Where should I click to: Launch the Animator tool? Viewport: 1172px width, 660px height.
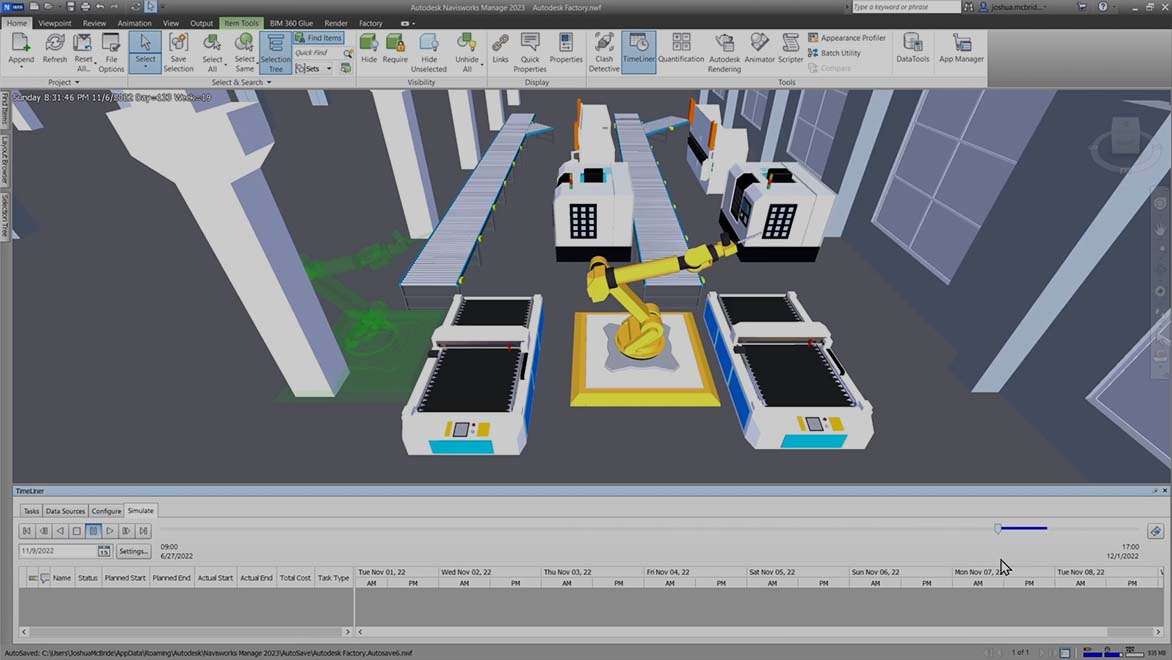[x=759, y=52]
